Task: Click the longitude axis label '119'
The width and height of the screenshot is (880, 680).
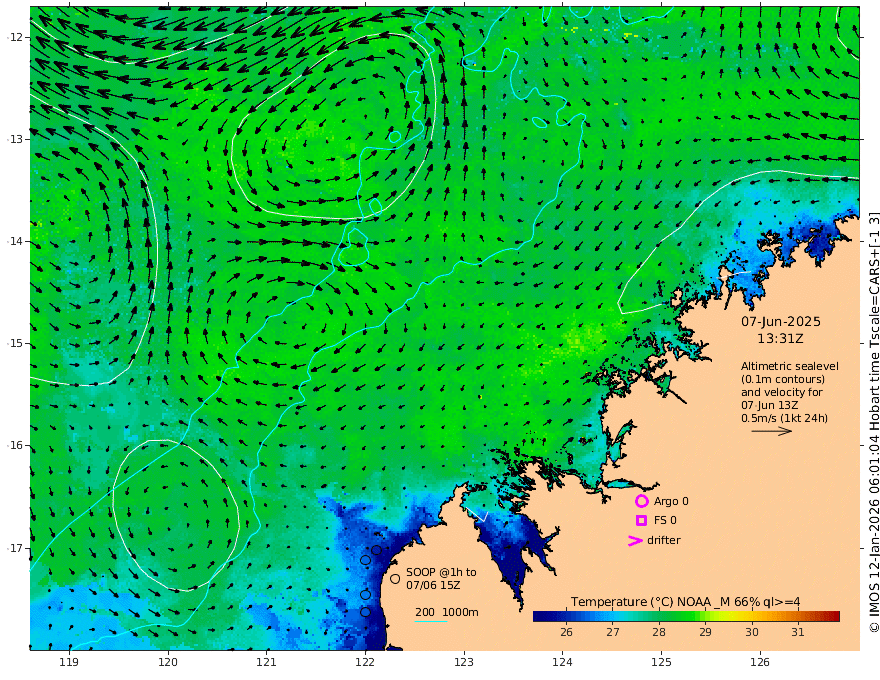Action: point(69,662)
